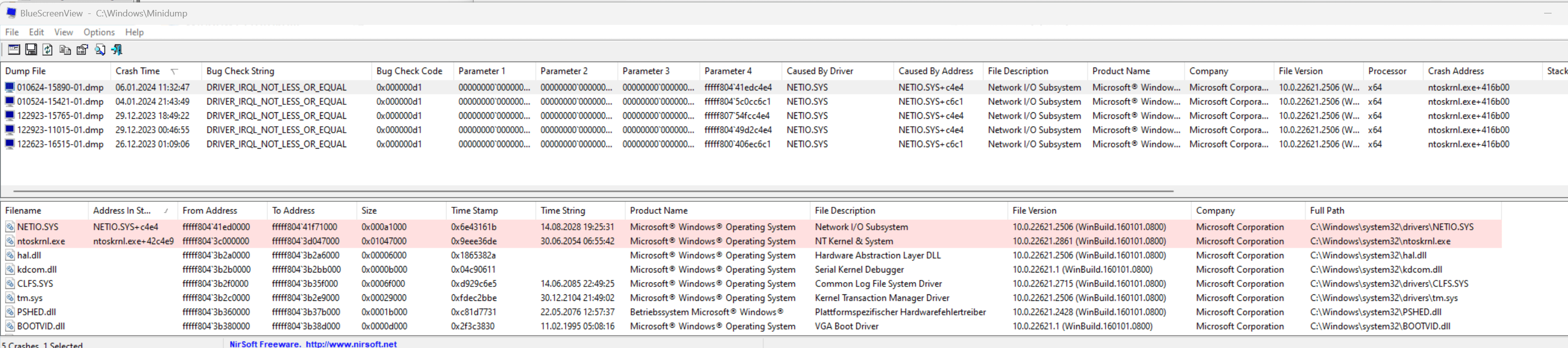
Task: Click the Find magnifier toolbar icon
Action: click(100, 50)
